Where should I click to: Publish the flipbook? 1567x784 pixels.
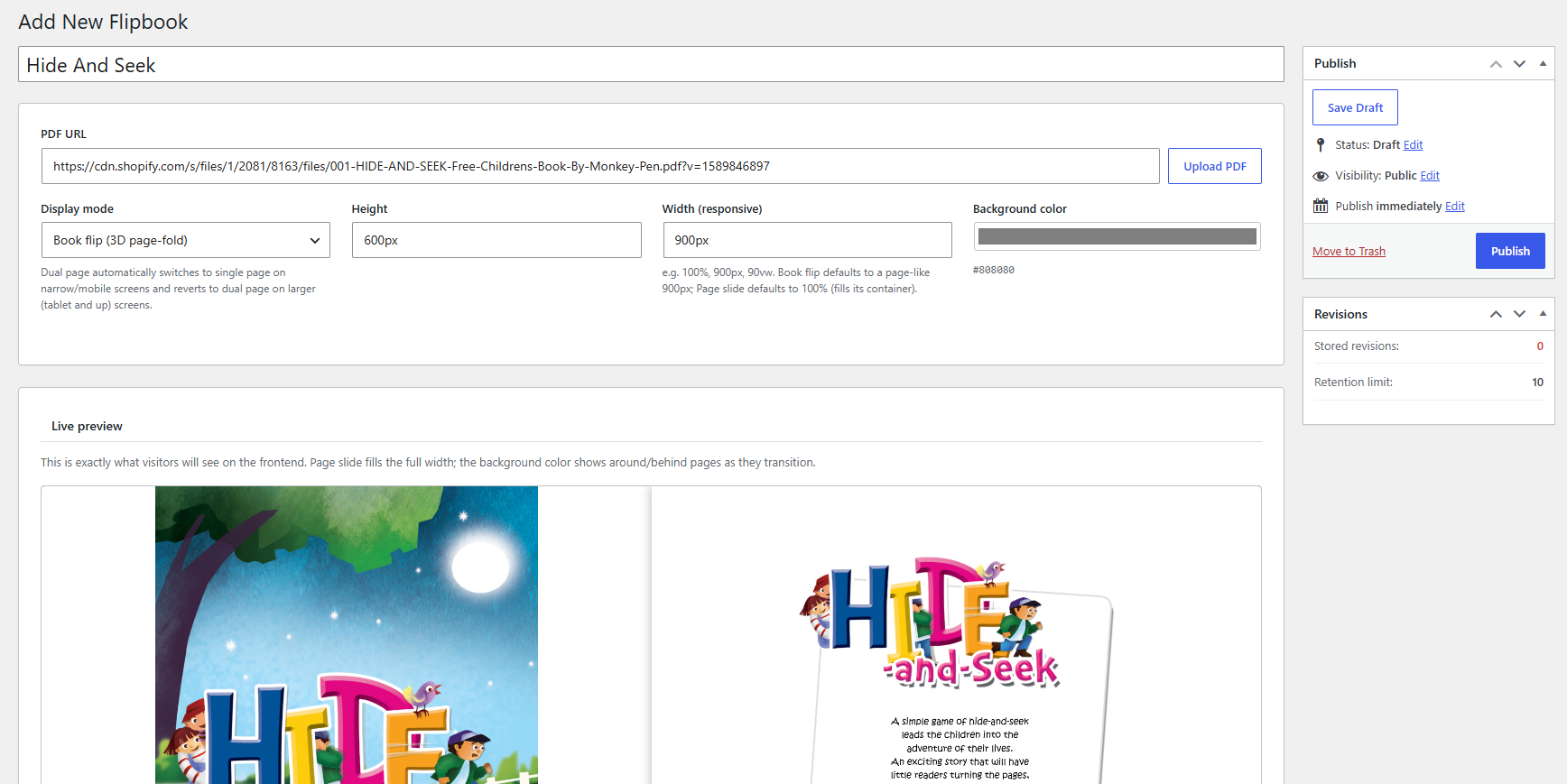click(x=1510, y=251)
